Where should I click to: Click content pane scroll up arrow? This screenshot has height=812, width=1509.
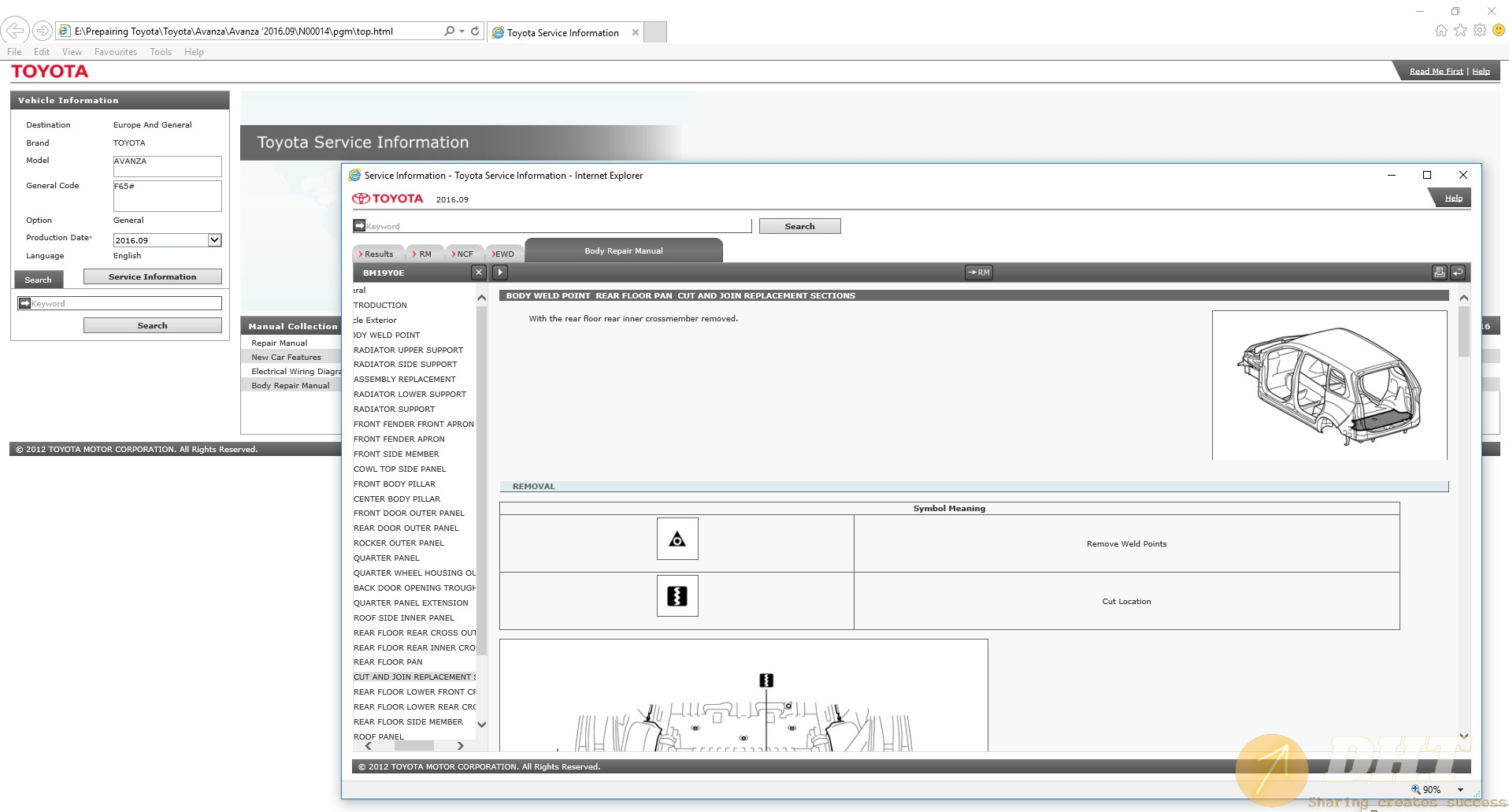(1464, 298)
